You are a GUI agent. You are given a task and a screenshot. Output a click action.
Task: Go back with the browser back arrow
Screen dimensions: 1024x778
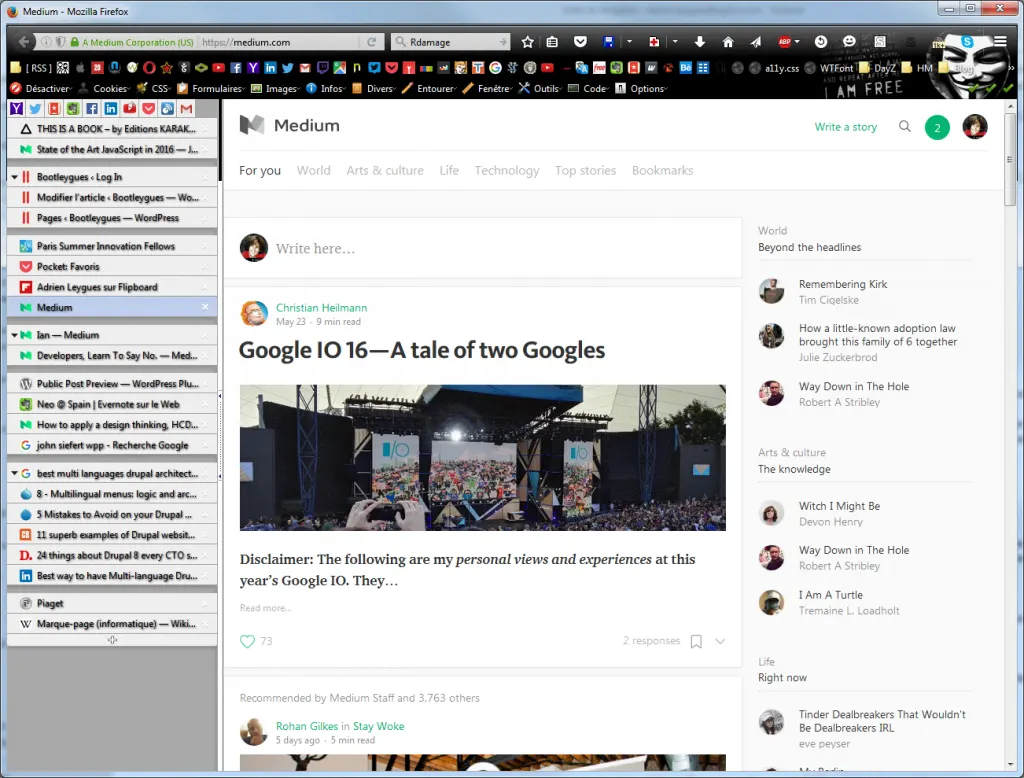24,42
